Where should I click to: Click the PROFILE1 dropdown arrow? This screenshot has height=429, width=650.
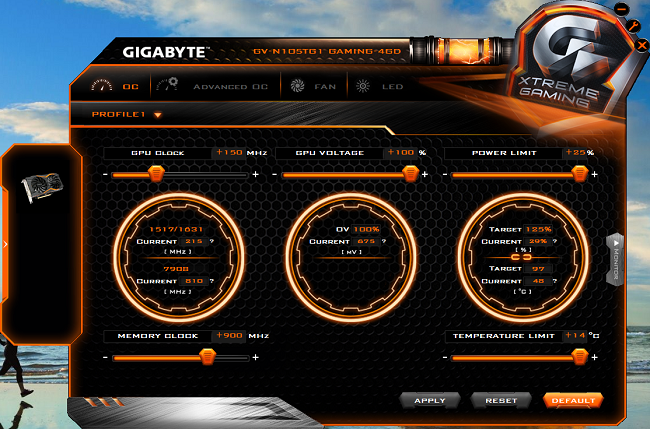click(x=158, y=115)
